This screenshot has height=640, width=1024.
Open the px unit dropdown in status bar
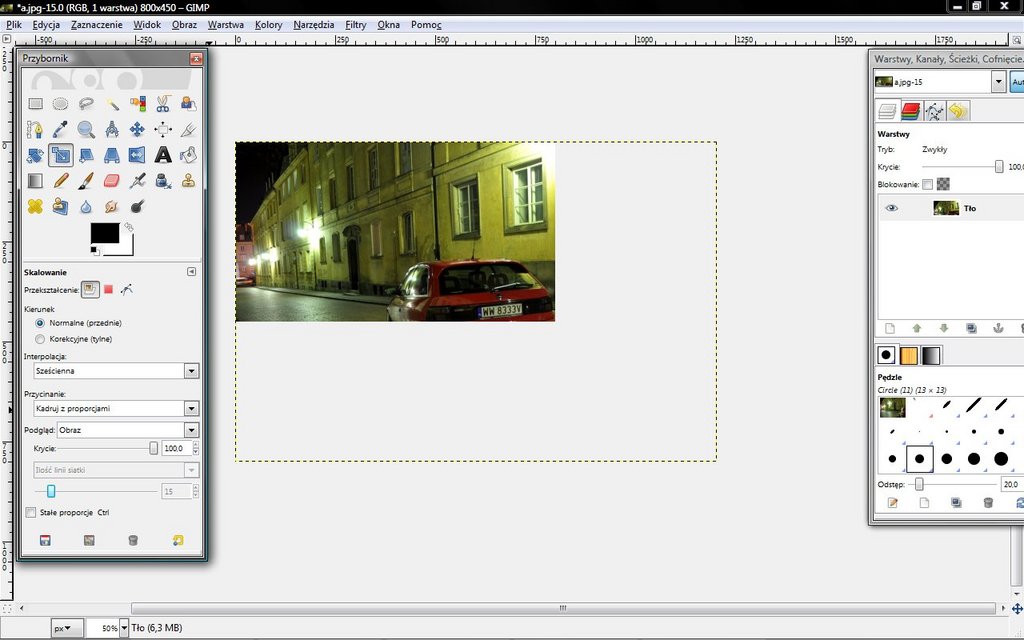[x=67, y=628]
